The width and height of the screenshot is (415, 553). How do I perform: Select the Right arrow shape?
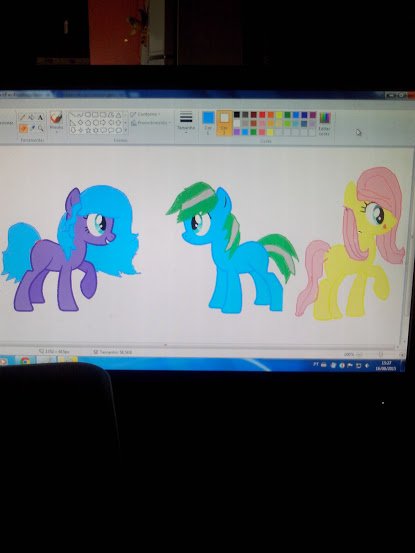[x=103, y=122]
